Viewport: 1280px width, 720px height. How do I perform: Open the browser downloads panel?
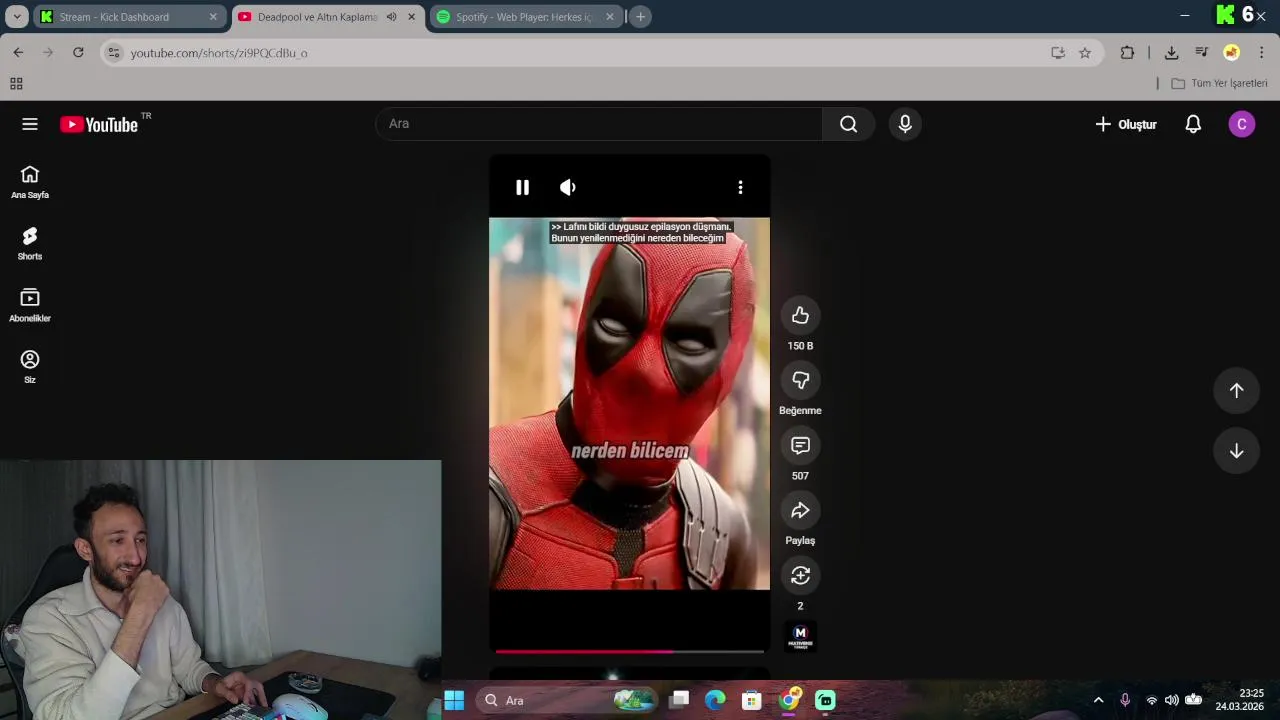[x=1172, y=53]
